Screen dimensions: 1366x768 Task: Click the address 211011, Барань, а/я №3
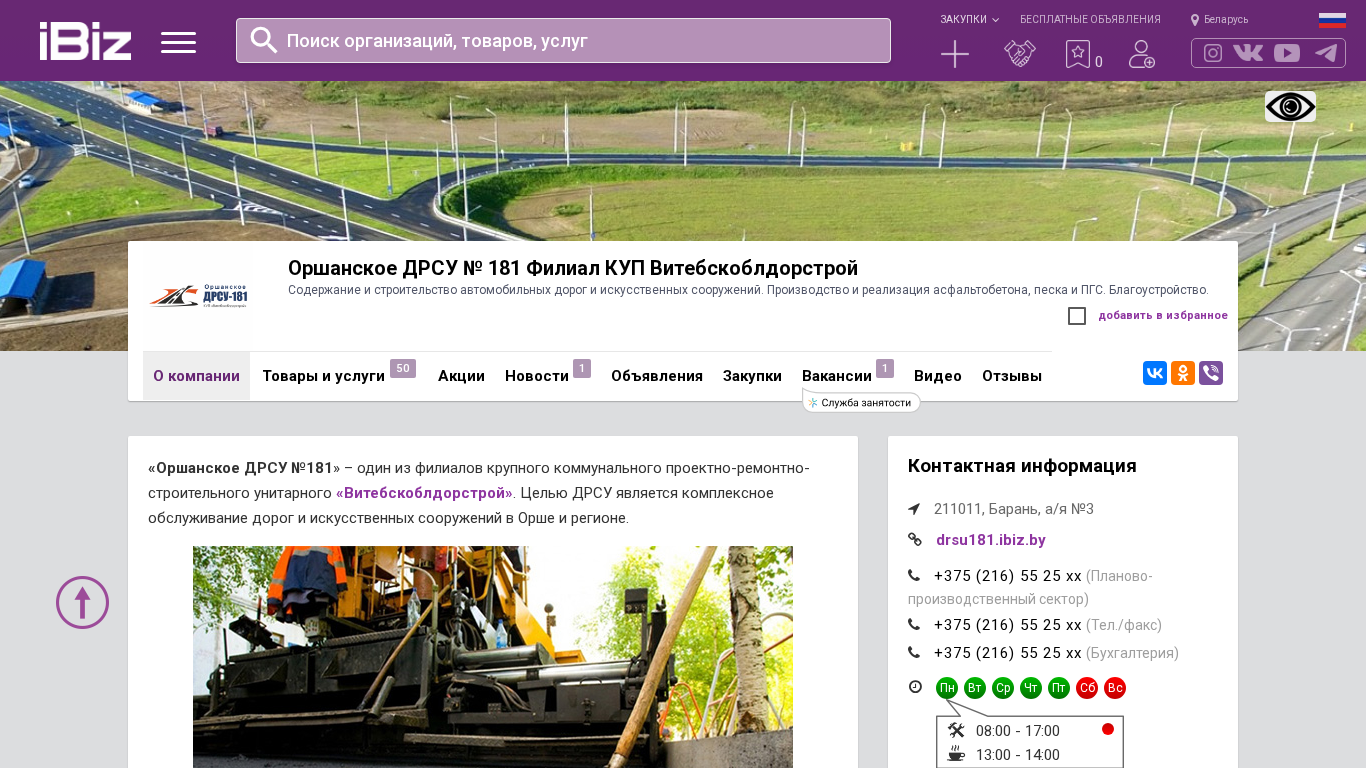click(1014, 509)
